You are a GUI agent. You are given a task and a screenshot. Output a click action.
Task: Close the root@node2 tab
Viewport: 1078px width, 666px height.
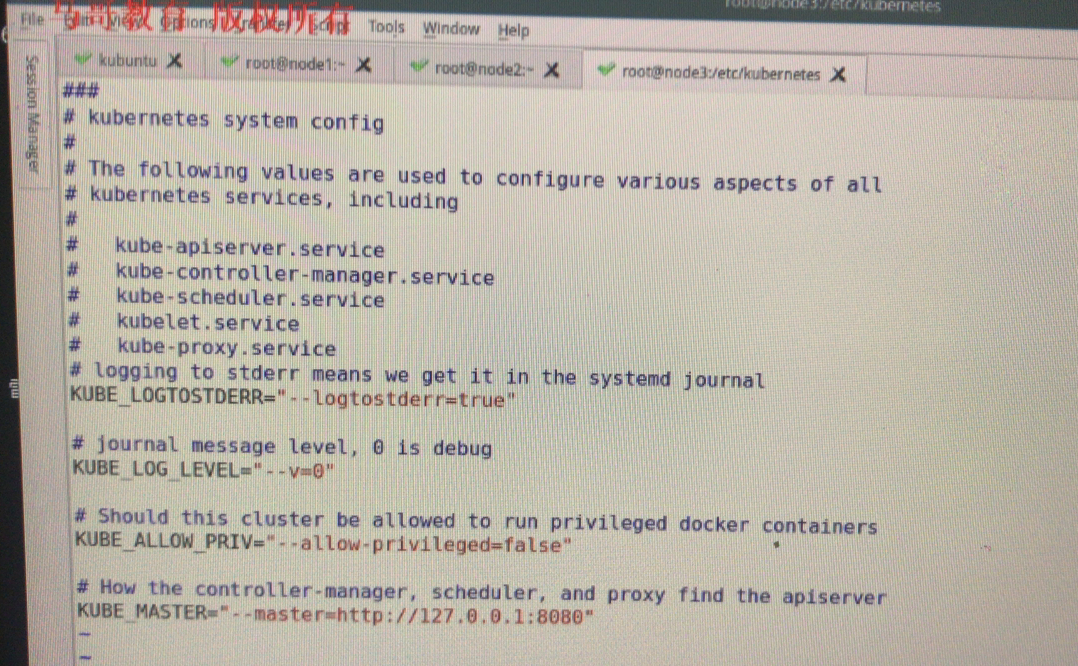tap(551, 69)
